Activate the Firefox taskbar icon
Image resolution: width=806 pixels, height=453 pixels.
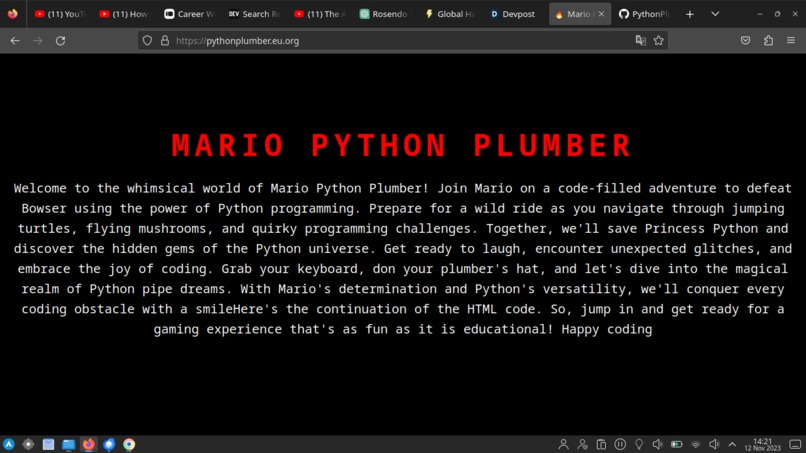(x=88, y=444)
